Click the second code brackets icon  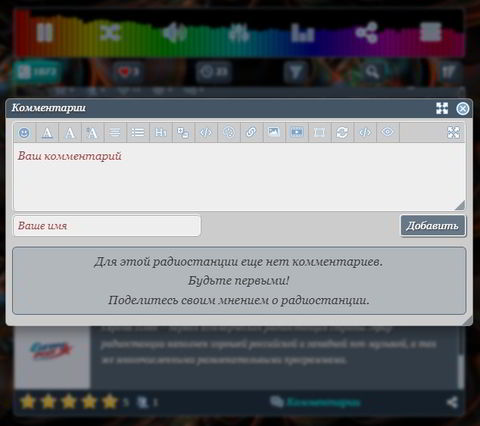pyautogui.click(x=365, y=133)
